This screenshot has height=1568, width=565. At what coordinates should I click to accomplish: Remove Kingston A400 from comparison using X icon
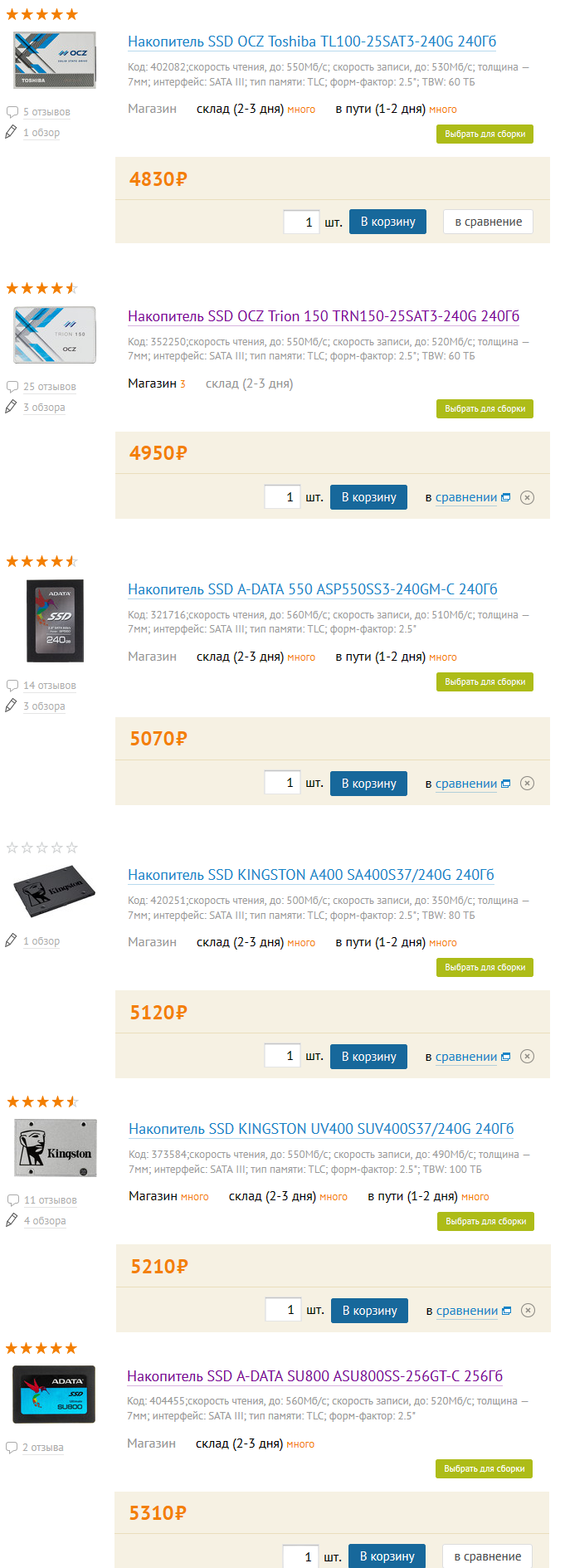pos(527,1057)
